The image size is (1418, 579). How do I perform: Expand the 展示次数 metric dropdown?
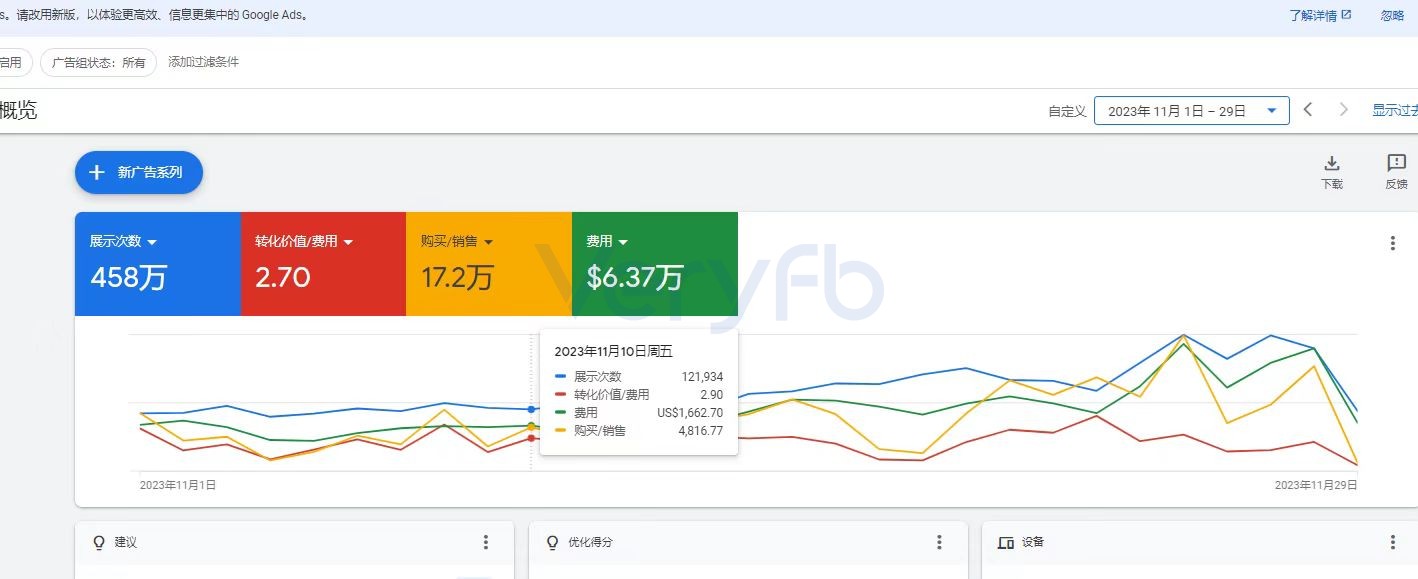[x=152, y=242]
